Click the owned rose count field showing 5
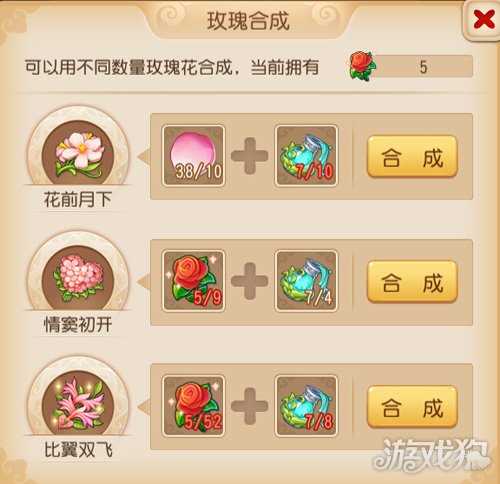The height and width of the screenshot is (484, 500). coord(422,66)
